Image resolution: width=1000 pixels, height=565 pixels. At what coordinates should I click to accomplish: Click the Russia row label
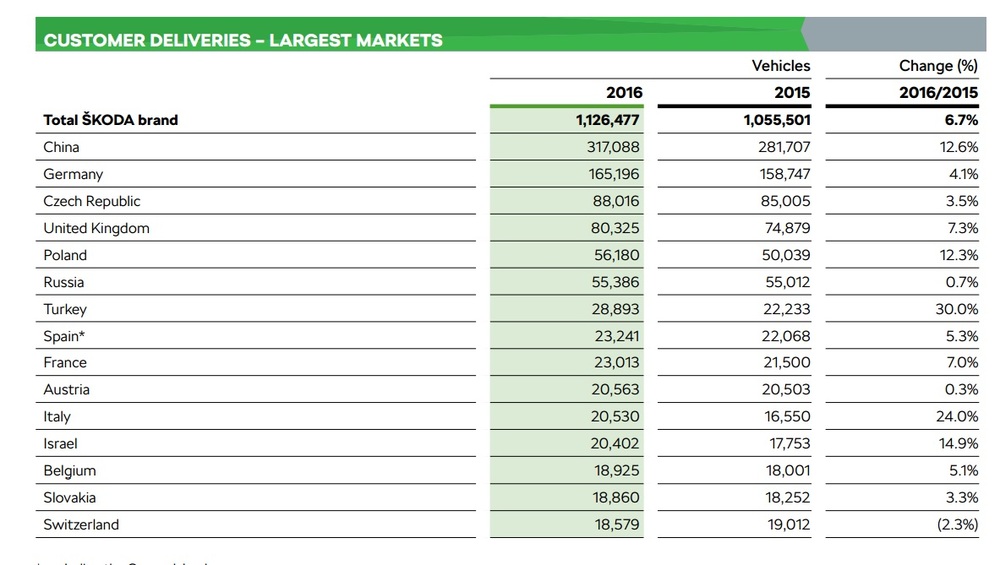click(x=63, y=282)
